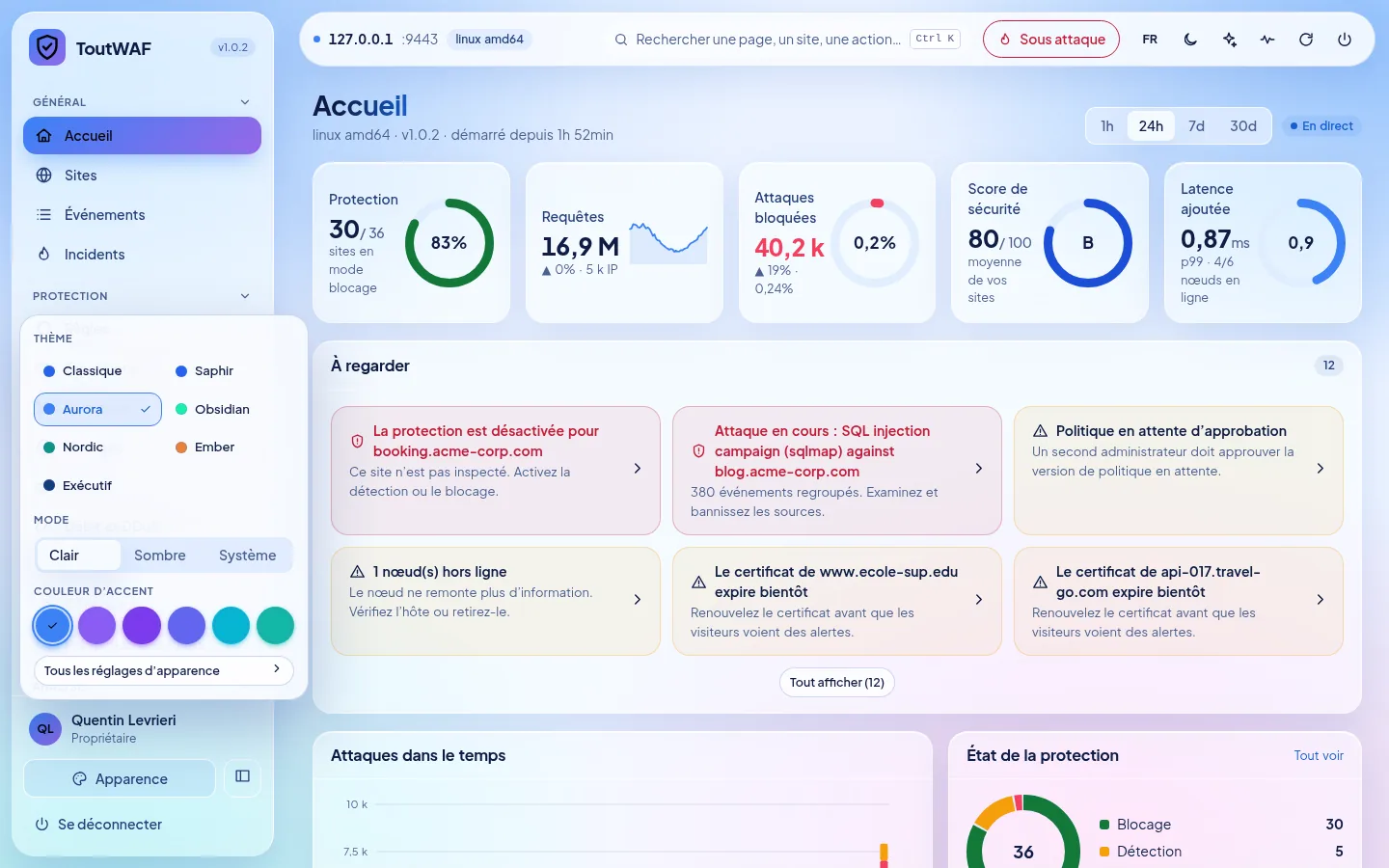
Task: Click the Tout voir link
Action: pos(1319,756)
